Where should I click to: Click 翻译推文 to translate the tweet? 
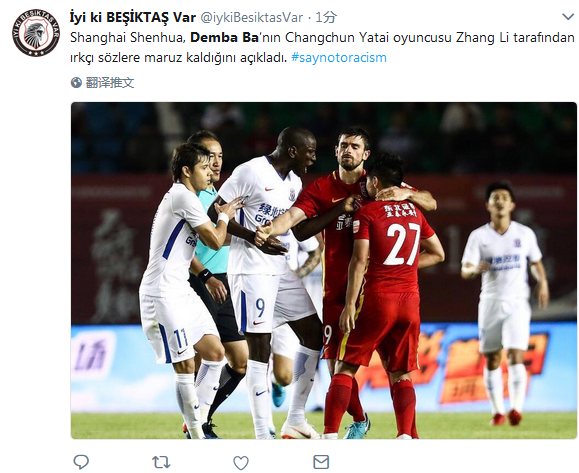(x=110, y=82)
